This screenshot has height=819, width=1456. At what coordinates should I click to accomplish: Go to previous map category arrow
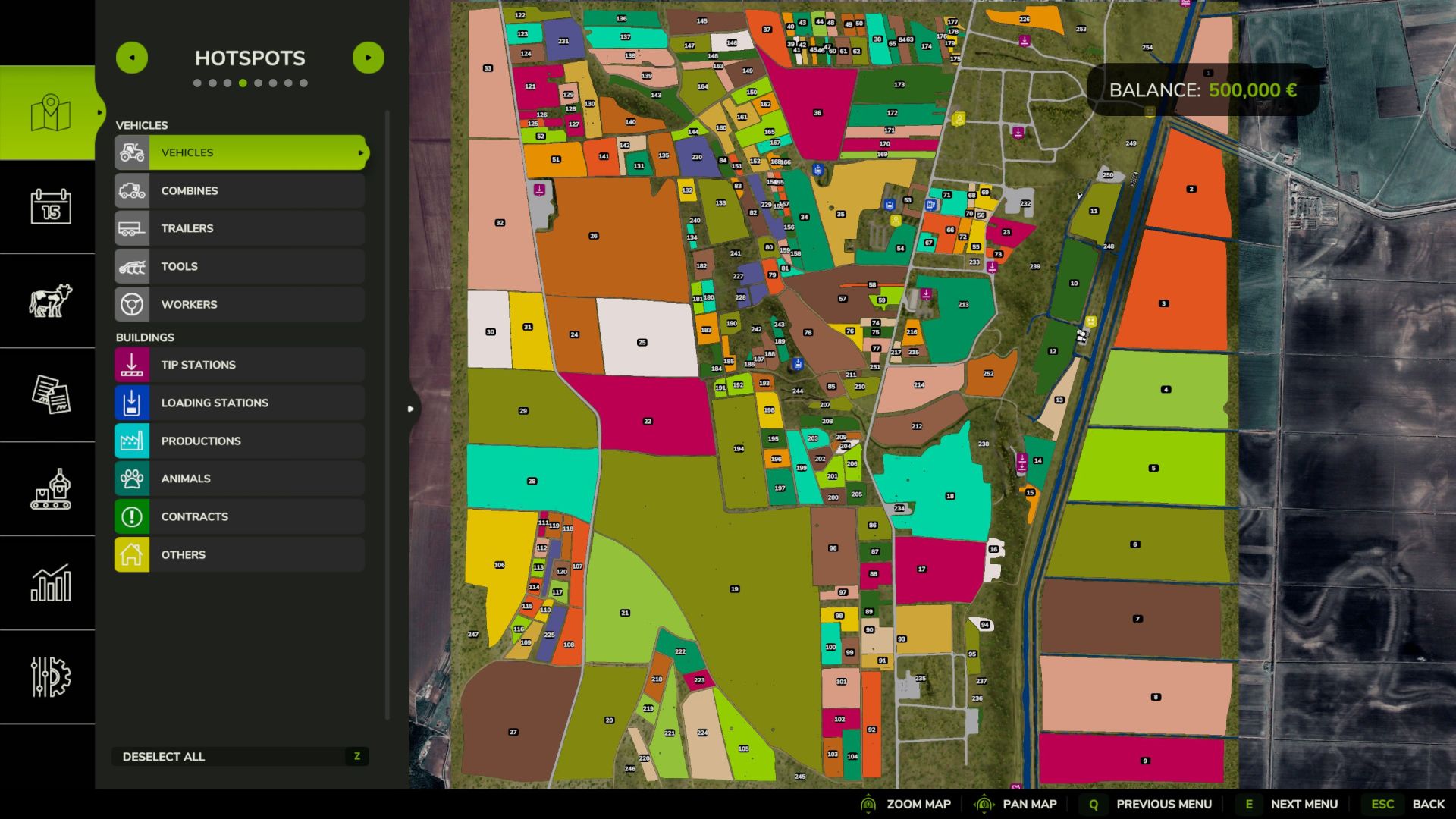pos(132,58)
